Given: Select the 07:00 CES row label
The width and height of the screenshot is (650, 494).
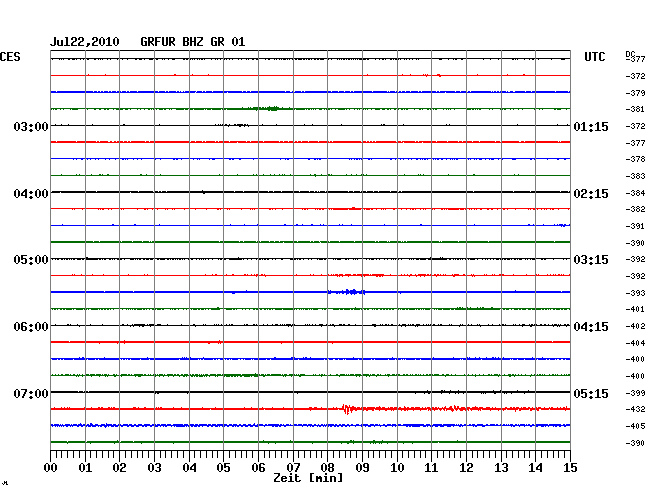Looking at the screenshot, I should [x=31, y=393].
